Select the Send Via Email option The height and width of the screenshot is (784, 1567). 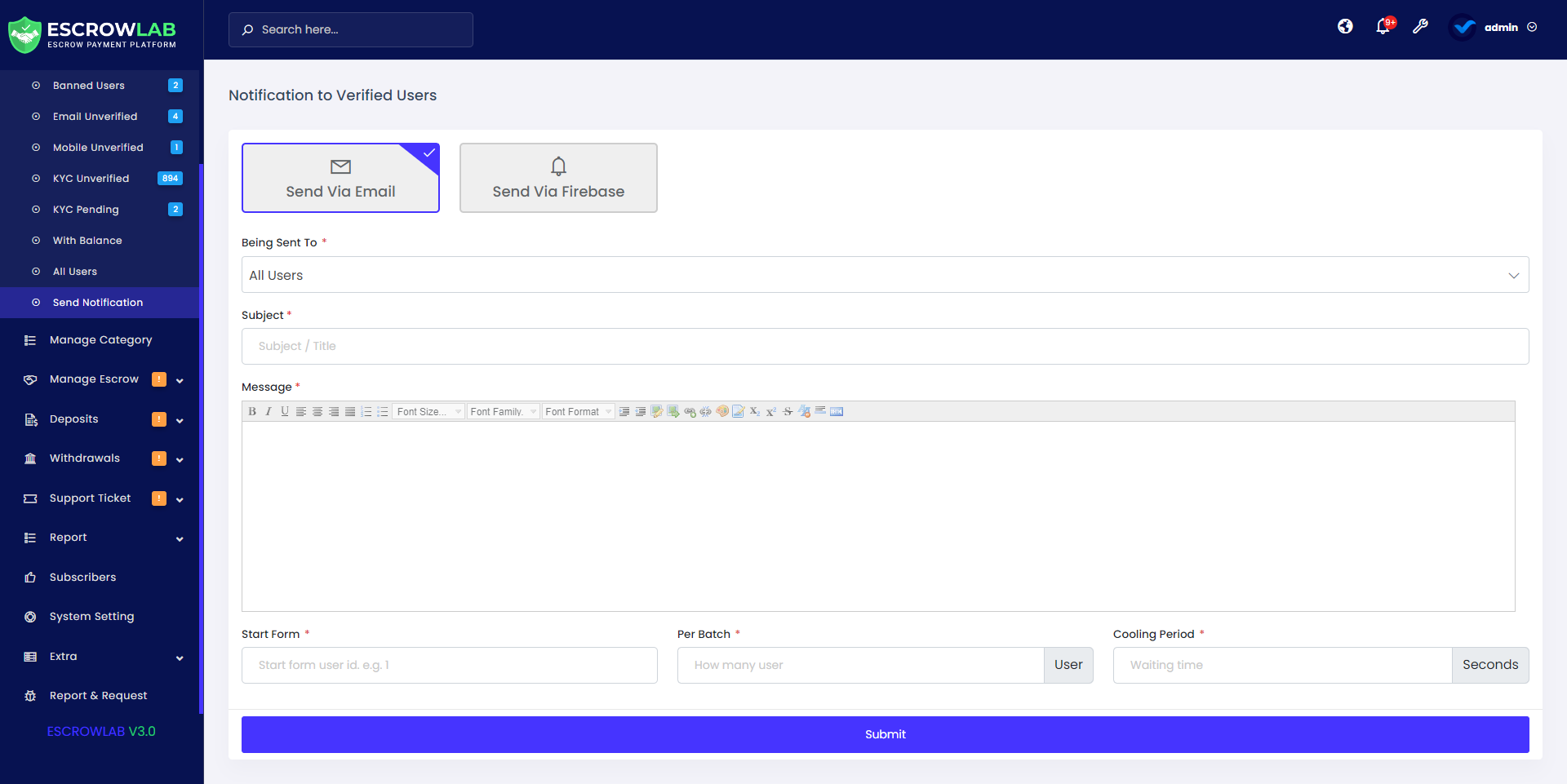click(340, 178)
